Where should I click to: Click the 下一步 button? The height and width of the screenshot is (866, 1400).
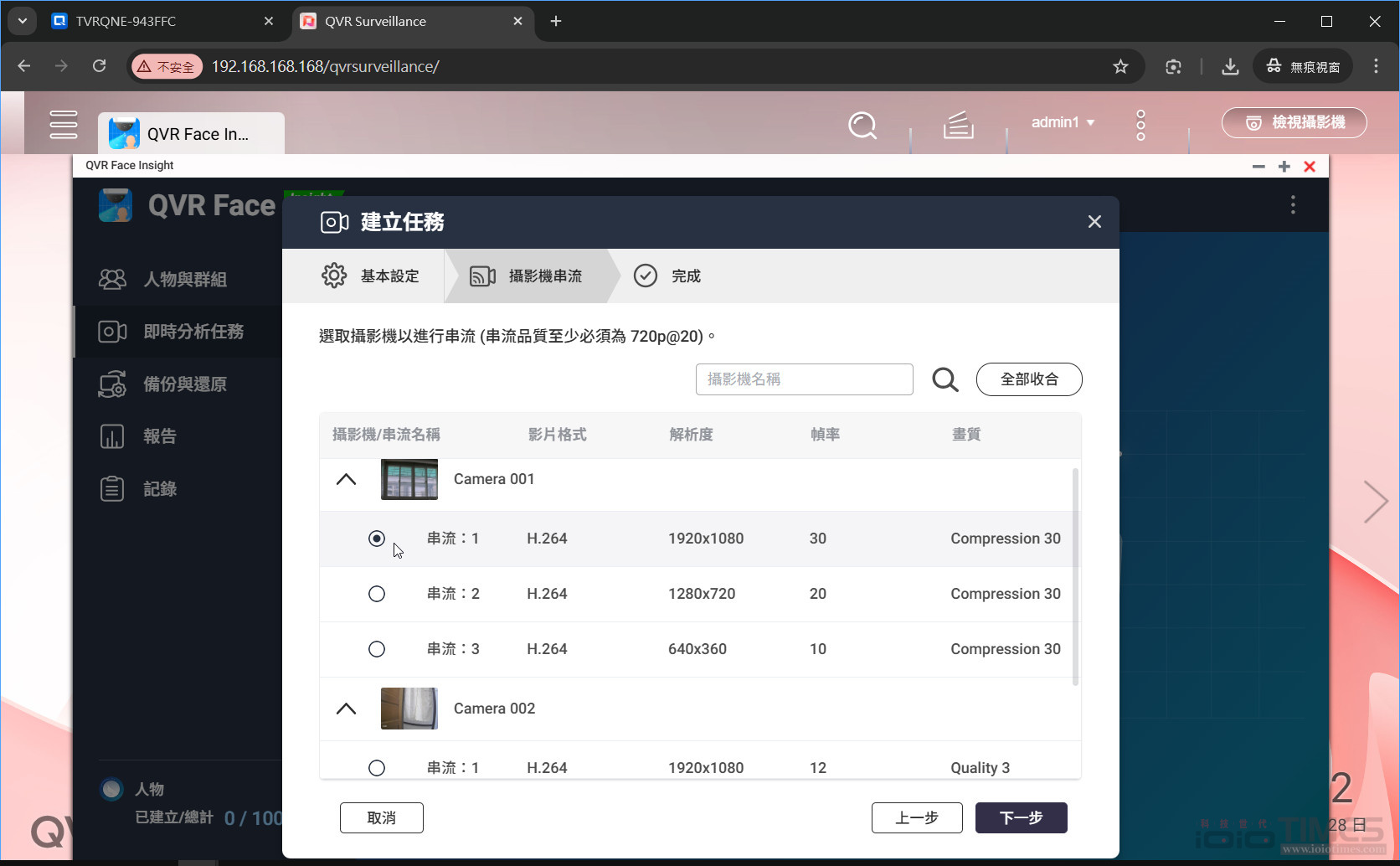(x=1020, y=817)
